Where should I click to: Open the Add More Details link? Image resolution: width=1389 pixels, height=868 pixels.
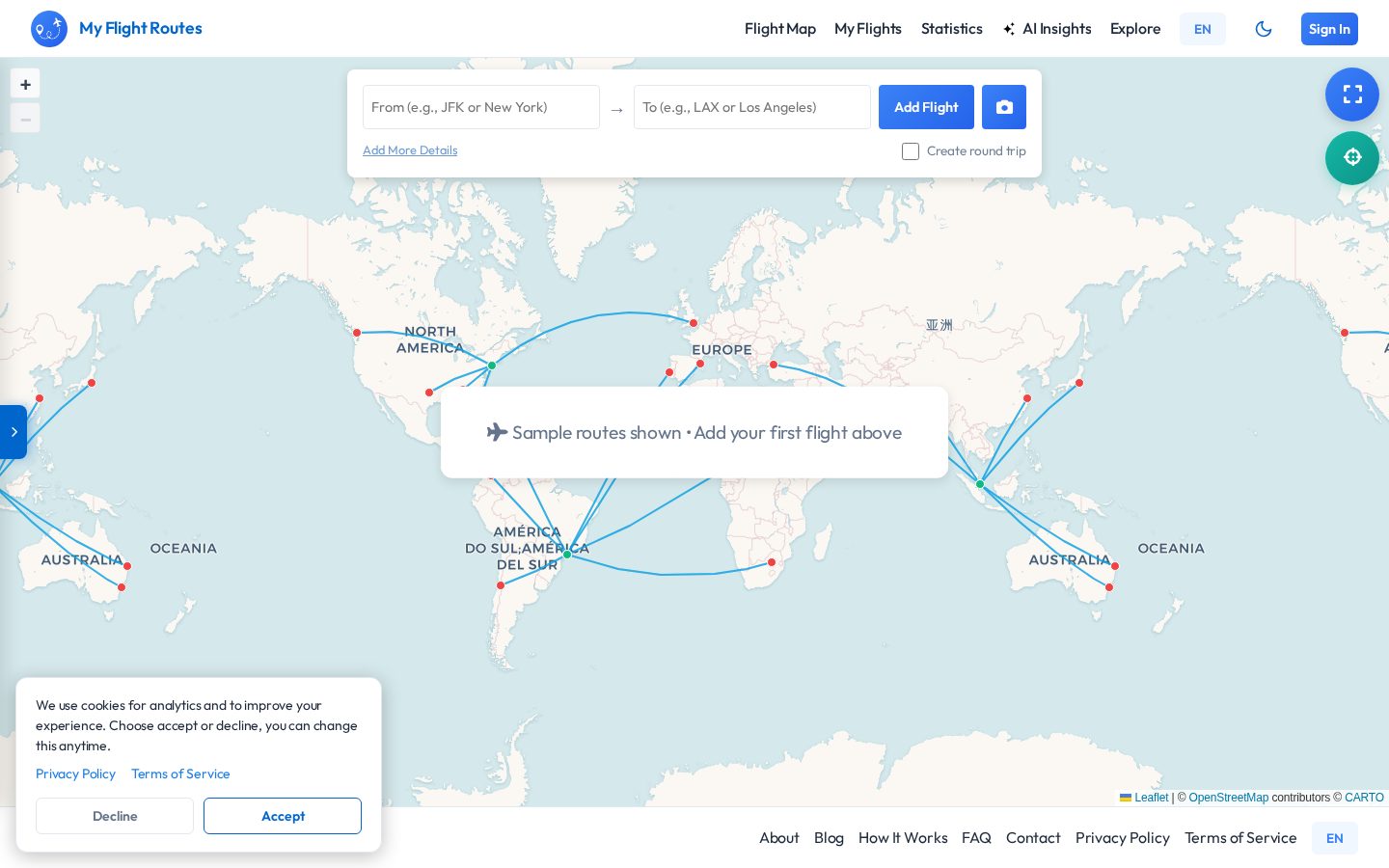[410, 150]
